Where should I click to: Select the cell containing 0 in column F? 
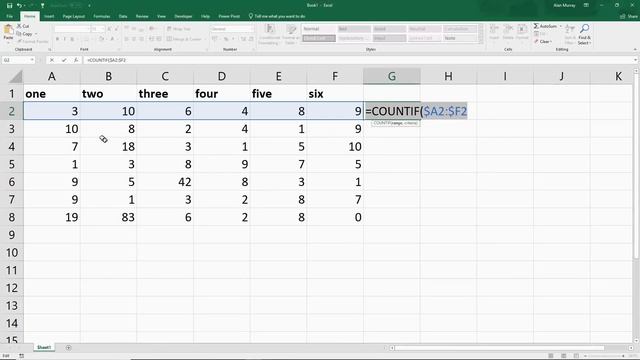tap(335, 217)
